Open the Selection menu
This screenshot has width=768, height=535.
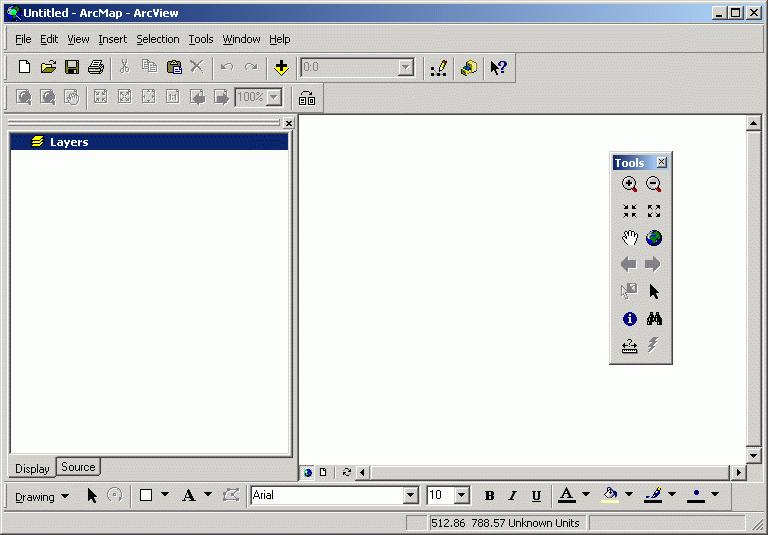pos(157,39)
